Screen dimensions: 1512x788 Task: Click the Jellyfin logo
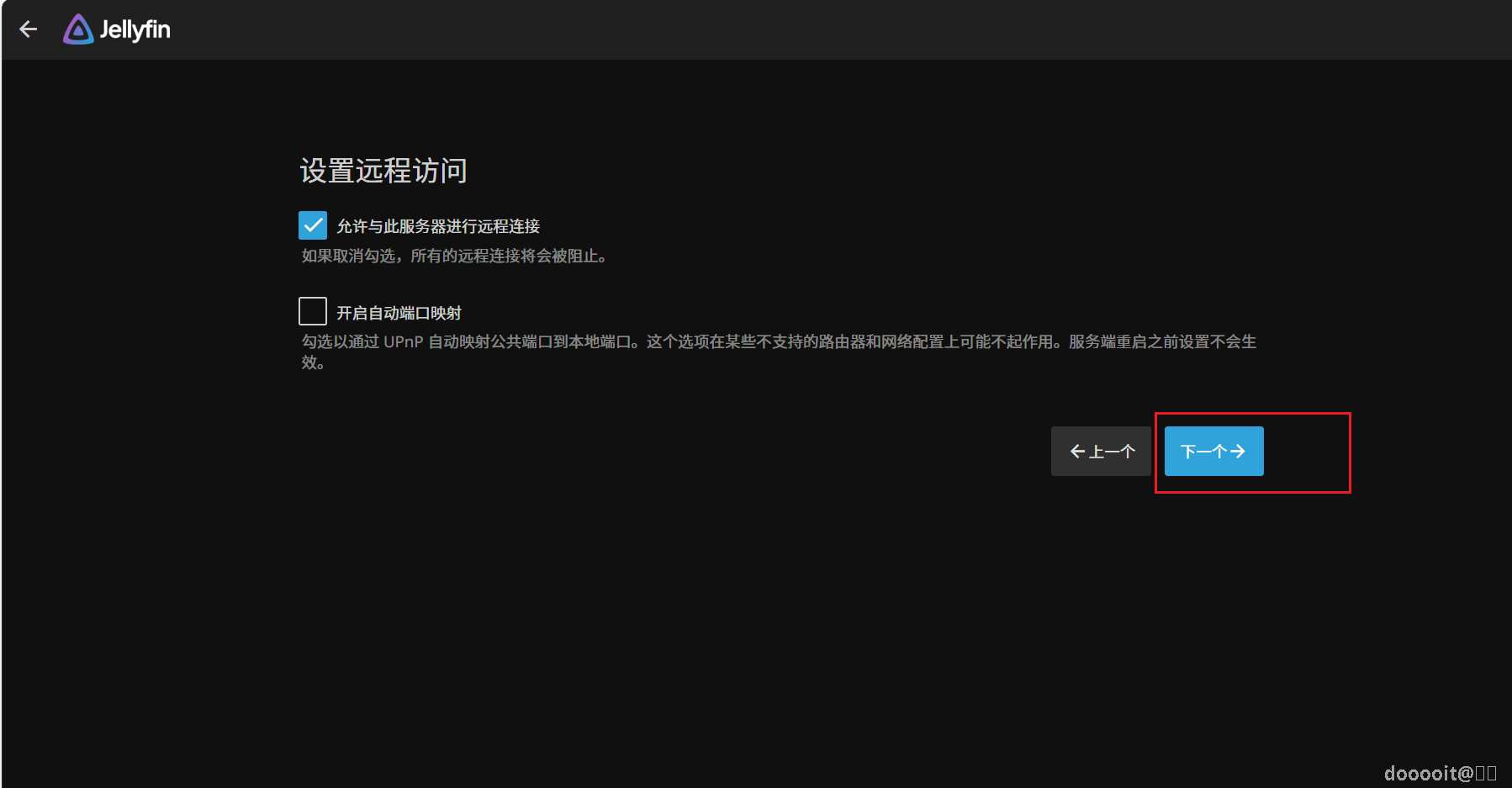pos(116,29)
